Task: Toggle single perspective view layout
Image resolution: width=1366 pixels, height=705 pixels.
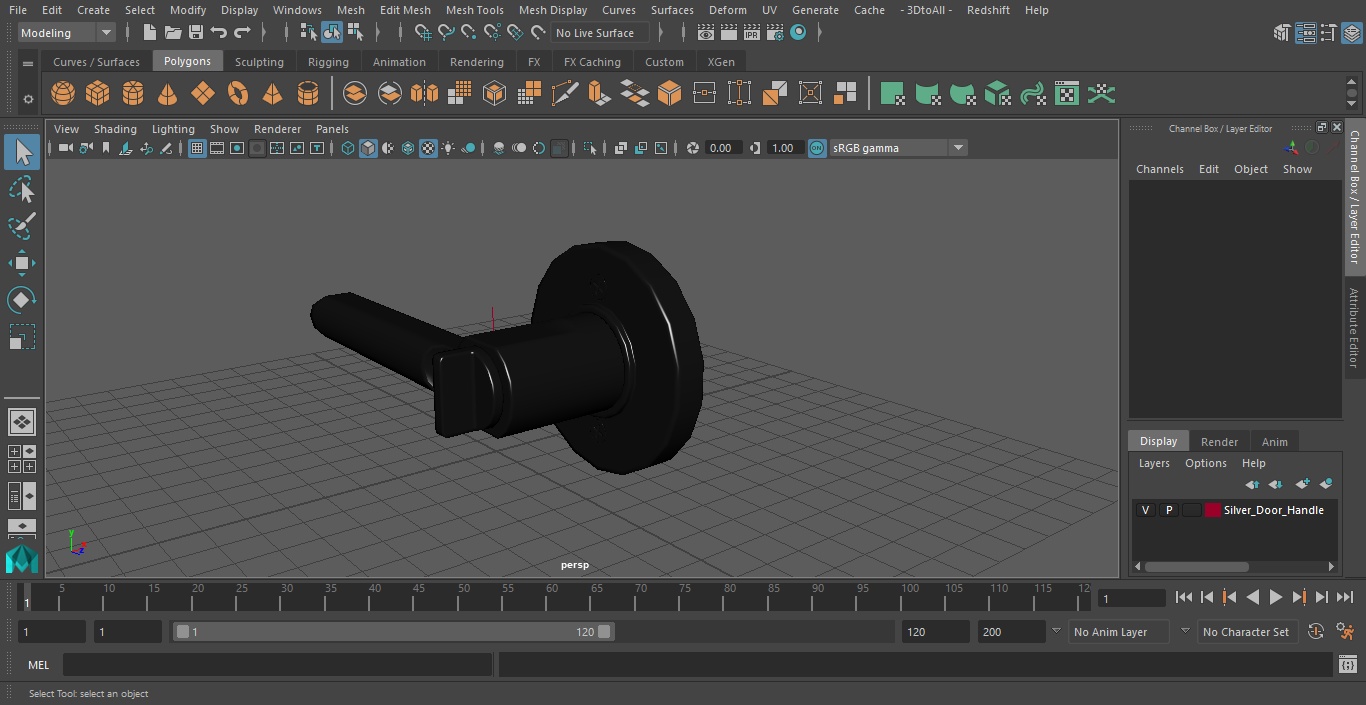Action: 22,422
